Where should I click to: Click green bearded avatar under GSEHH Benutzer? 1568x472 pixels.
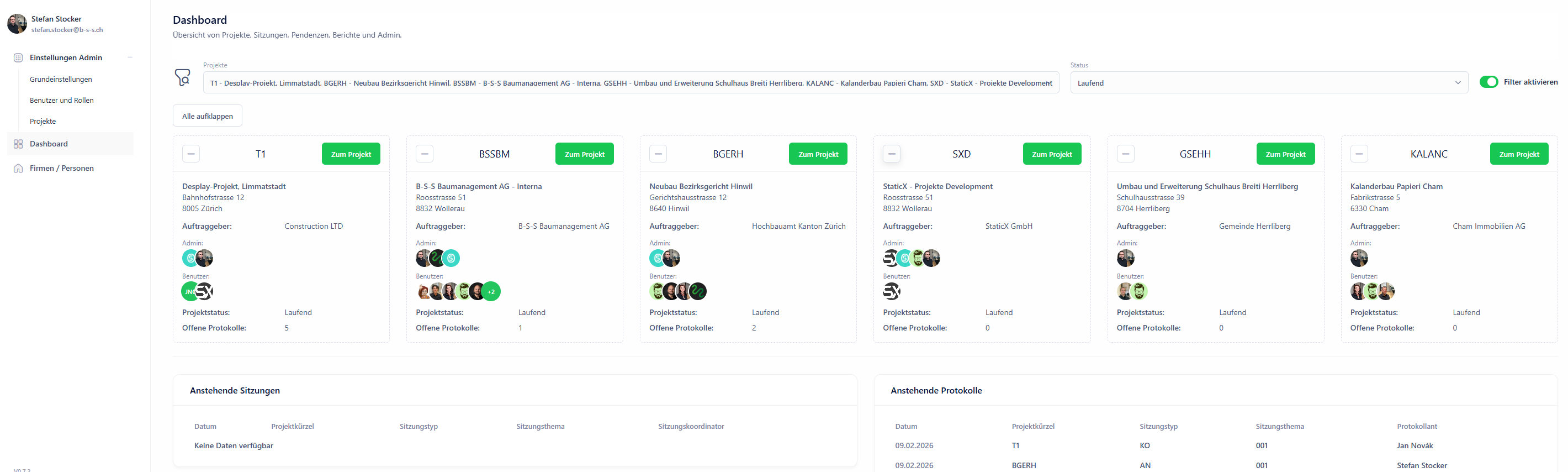point(1139,292)
